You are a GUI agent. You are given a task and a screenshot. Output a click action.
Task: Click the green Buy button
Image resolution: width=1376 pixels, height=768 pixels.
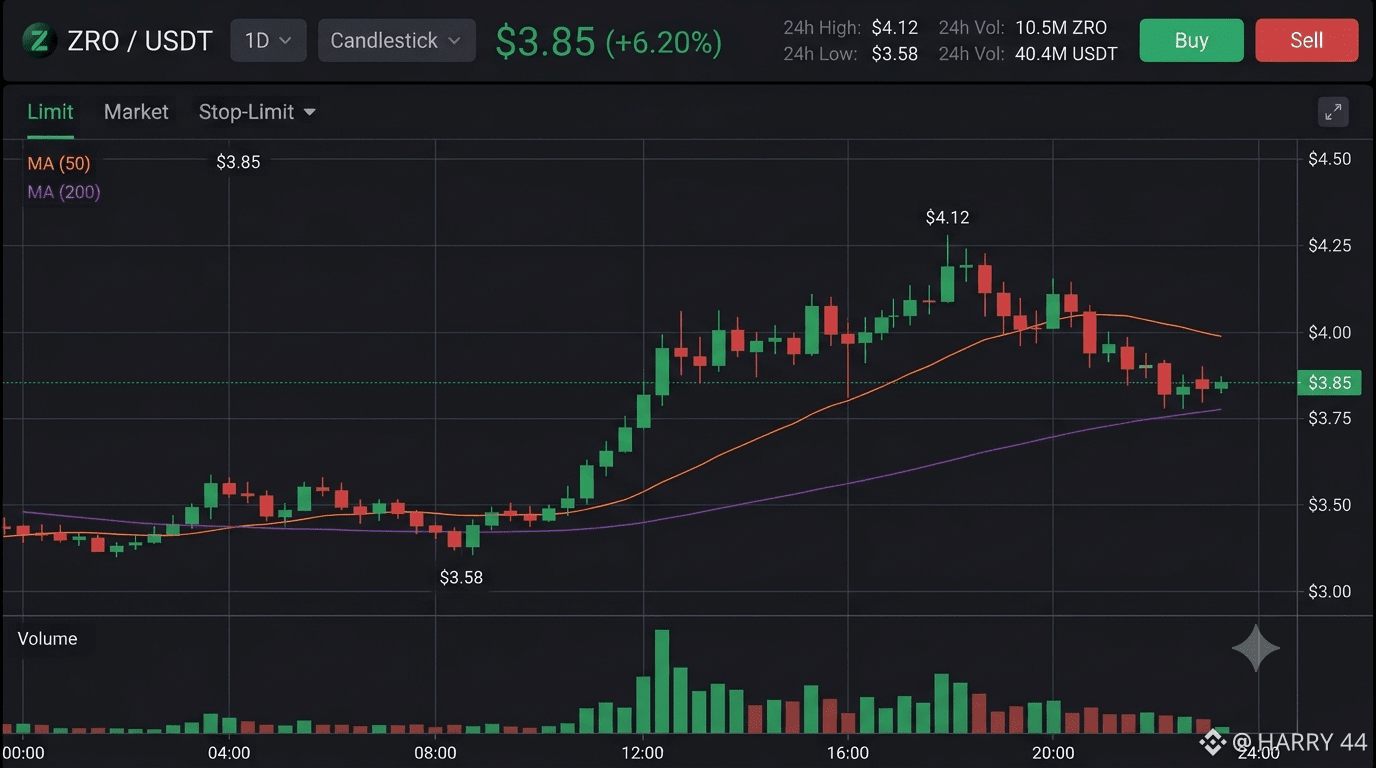(1191, 40)
